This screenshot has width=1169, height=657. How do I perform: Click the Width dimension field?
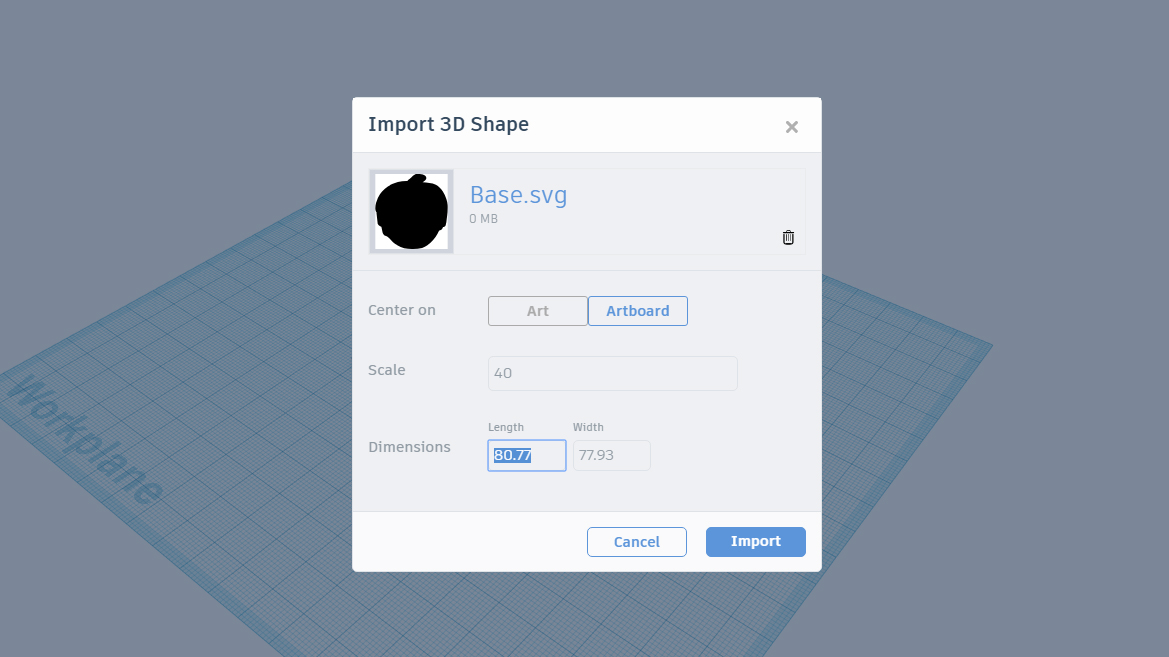(611, 456)
